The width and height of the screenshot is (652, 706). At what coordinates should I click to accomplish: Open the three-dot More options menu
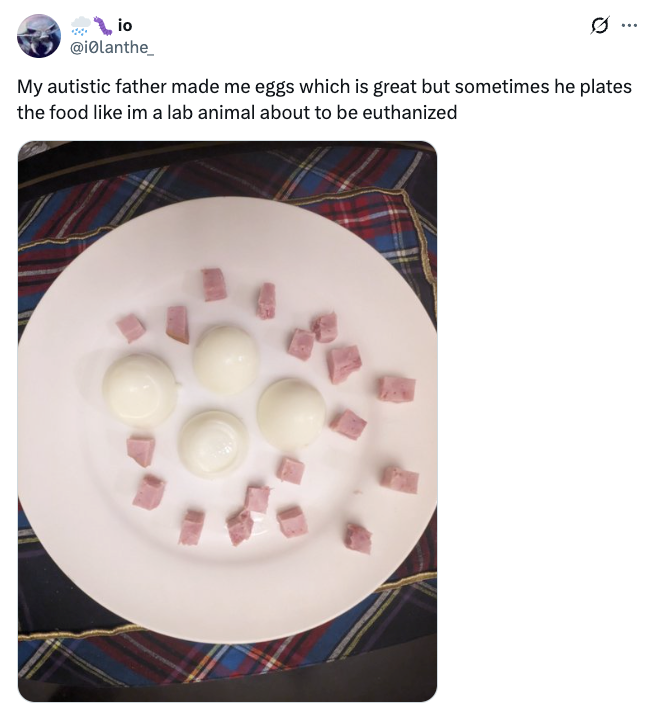point(628,25)
